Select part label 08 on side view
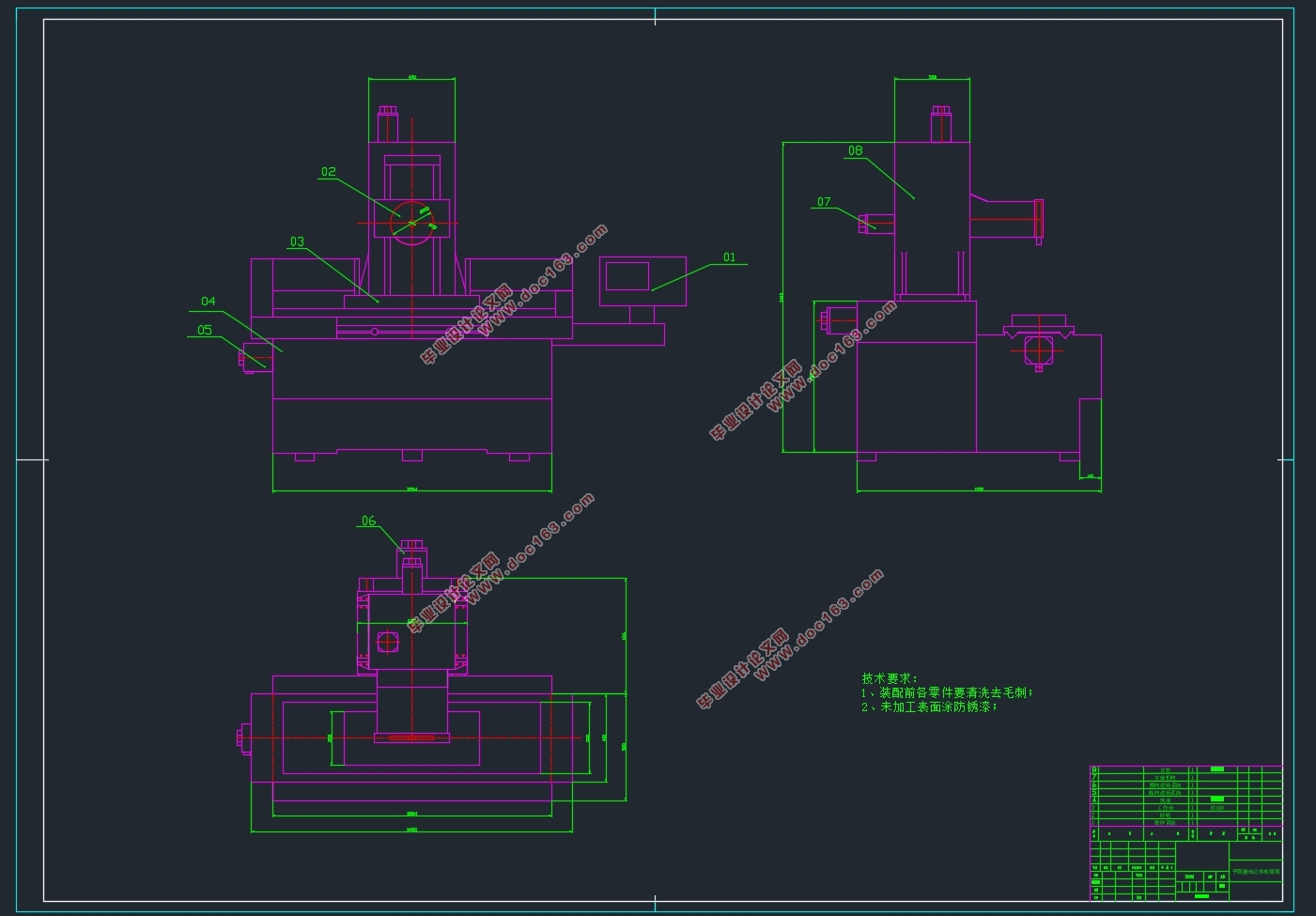 tap(855, 150)
